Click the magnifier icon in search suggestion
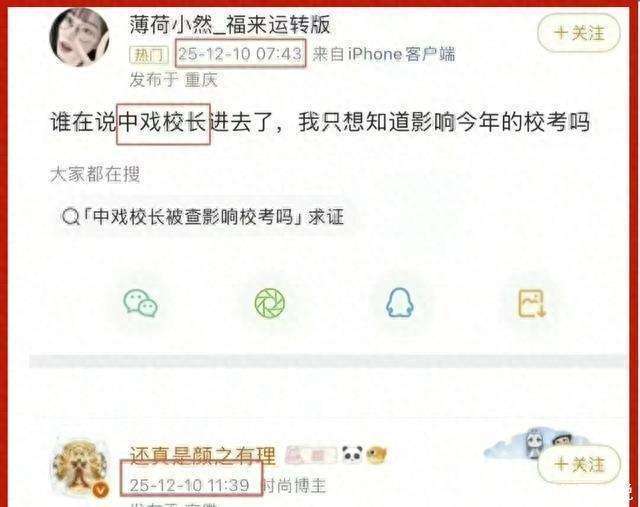Image resolution: width=640 pixels, height=507 pixels. coord(70,217)
